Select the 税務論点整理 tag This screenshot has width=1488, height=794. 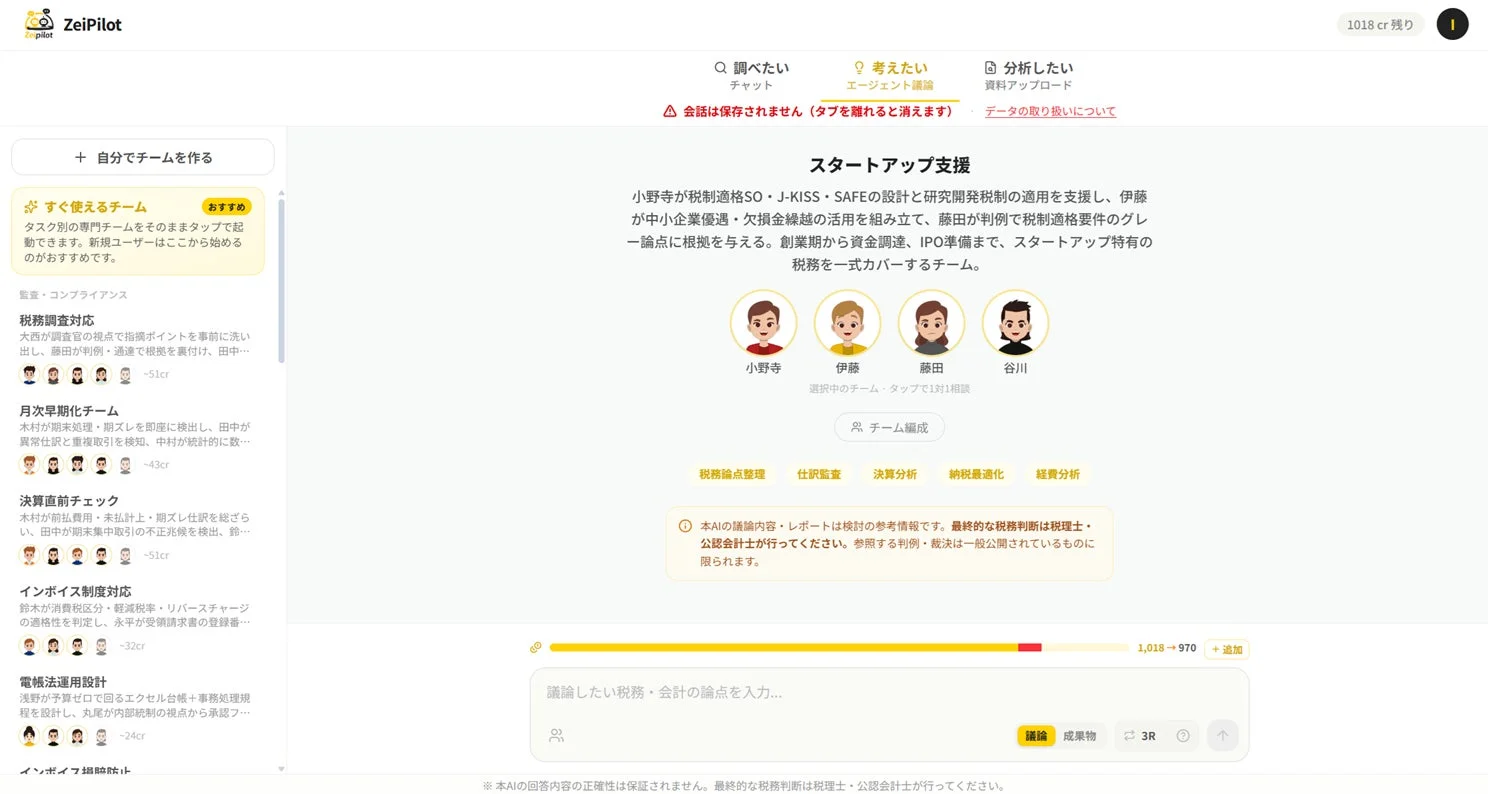[x=732, y=474]
